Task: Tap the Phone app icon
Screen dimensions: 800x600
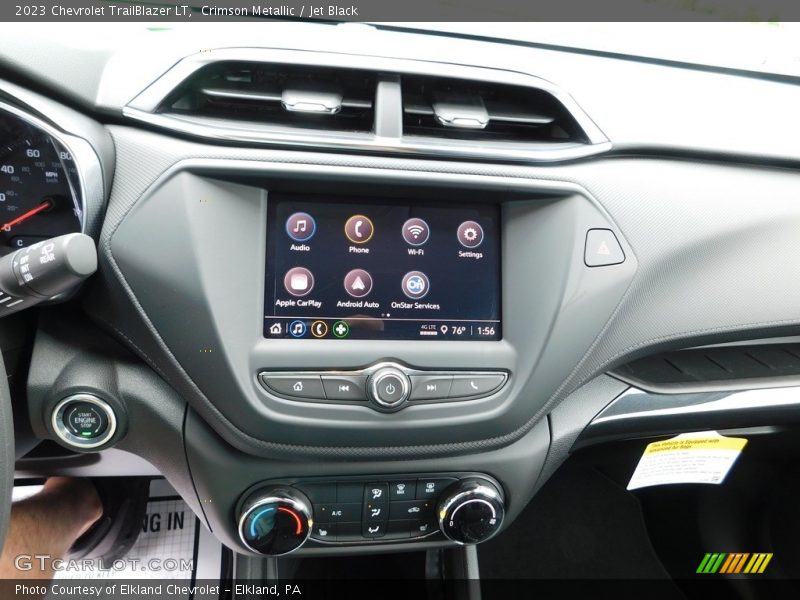Action: click(x=359, y=229)
